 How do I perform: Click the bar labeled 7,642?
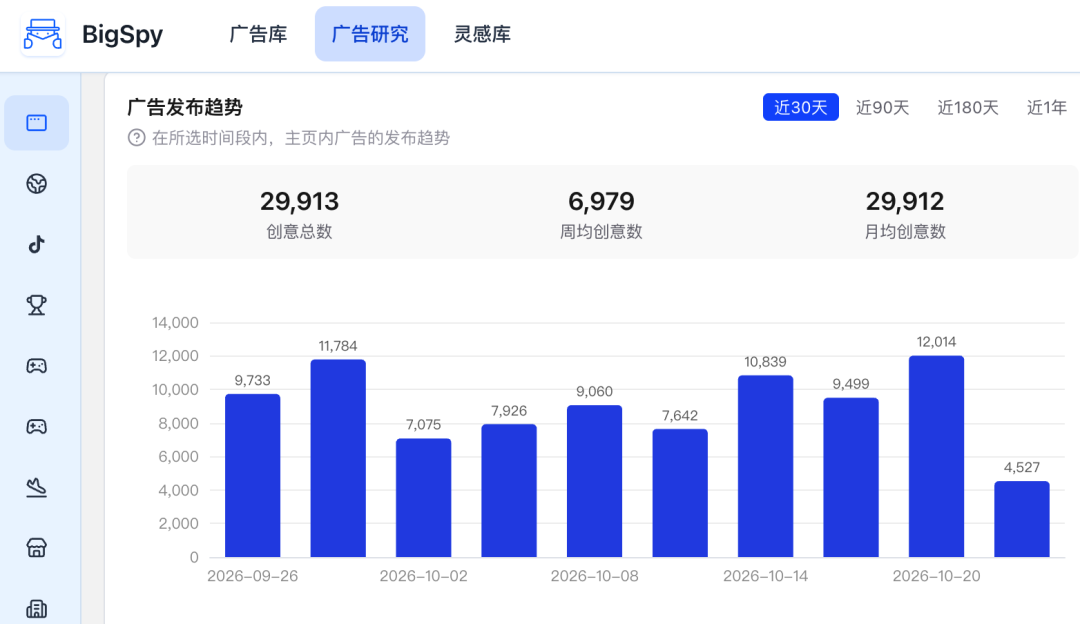[x=680, y=493]
